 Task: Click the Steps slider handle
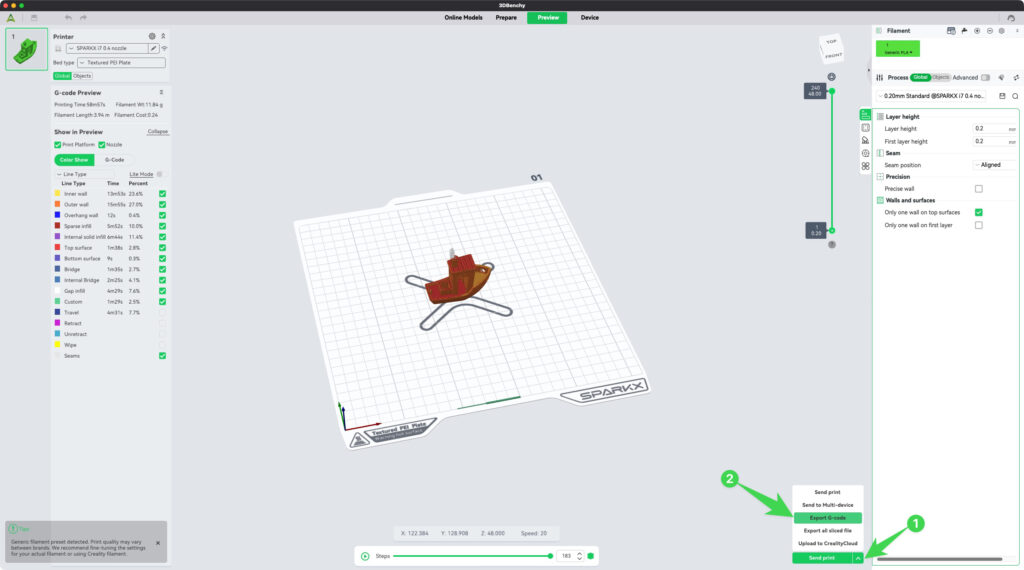[x=547, y=556]
